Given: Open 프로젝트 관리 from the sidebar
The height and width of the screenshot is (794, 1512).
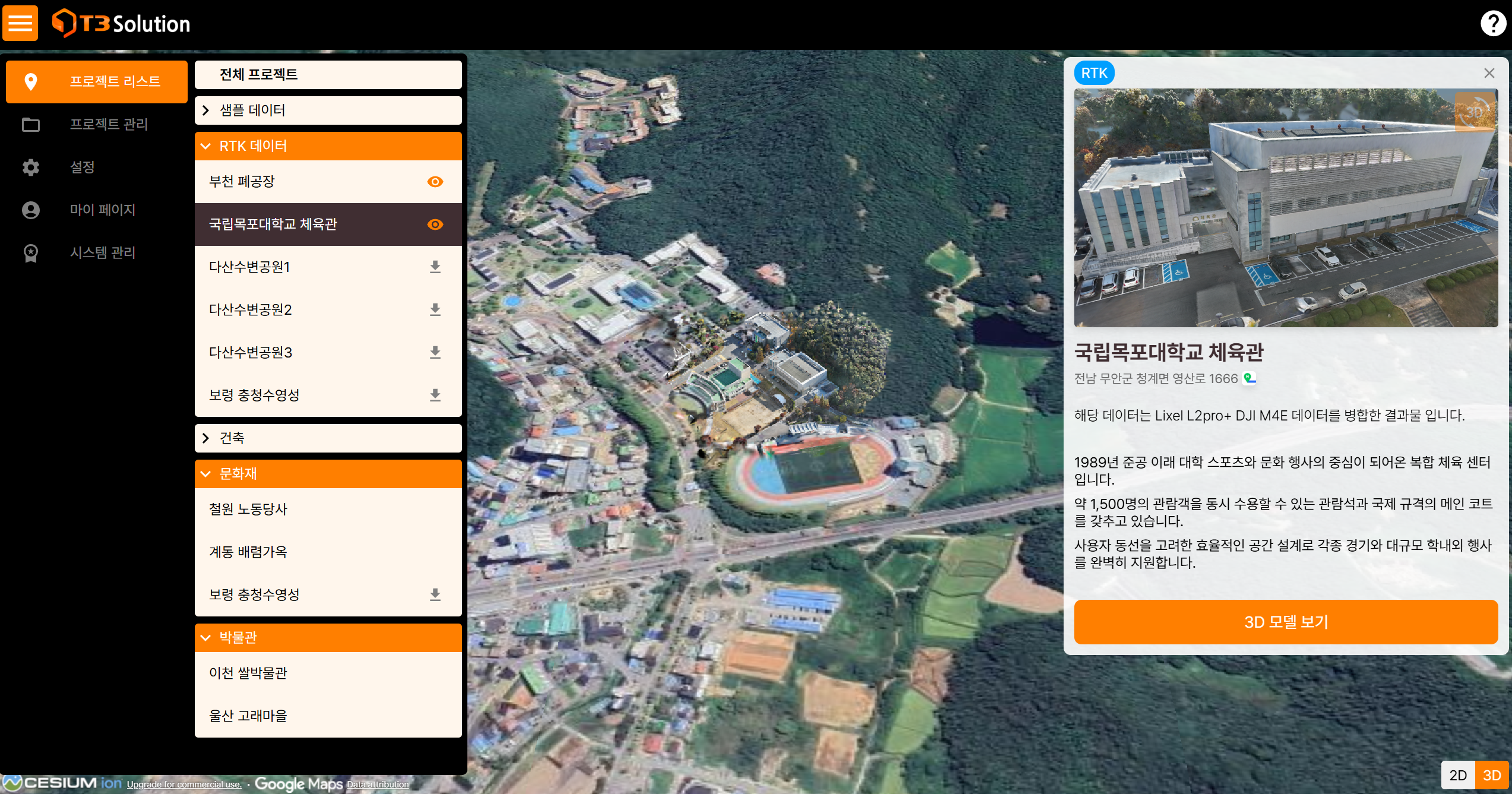Looking at the screenshot, I should pyautogui.click(x=108, y=124).
